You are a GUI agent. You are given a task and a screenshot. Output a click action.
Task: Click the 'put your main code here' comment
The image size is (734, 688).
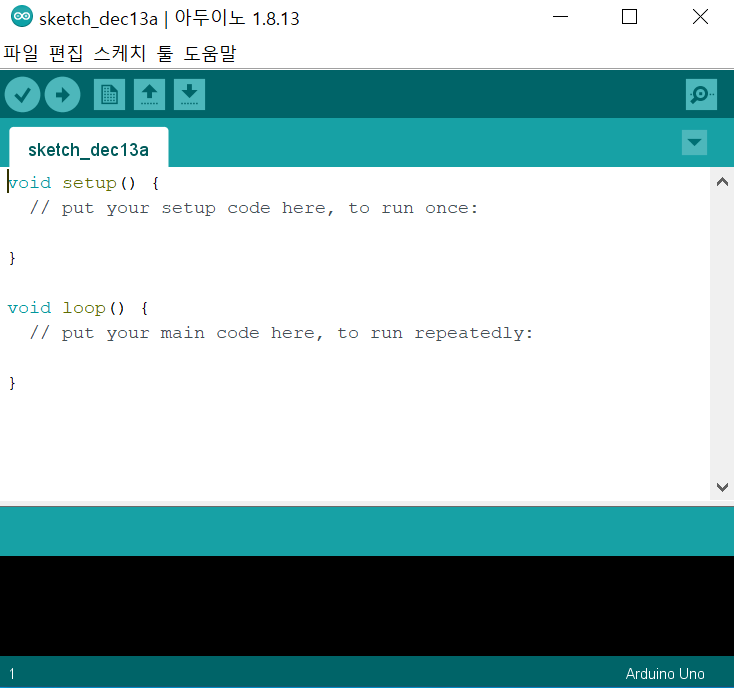click(x=281, y=333)
